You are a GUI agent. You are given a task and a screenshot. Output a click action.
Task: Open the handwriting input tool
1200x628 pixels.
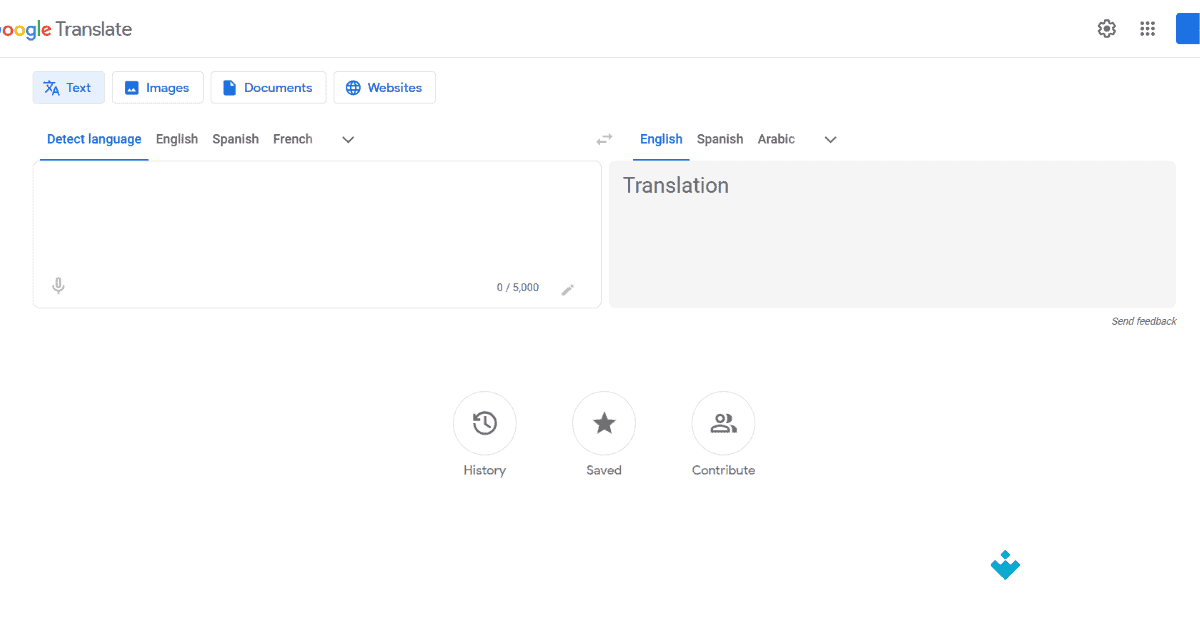568,289
